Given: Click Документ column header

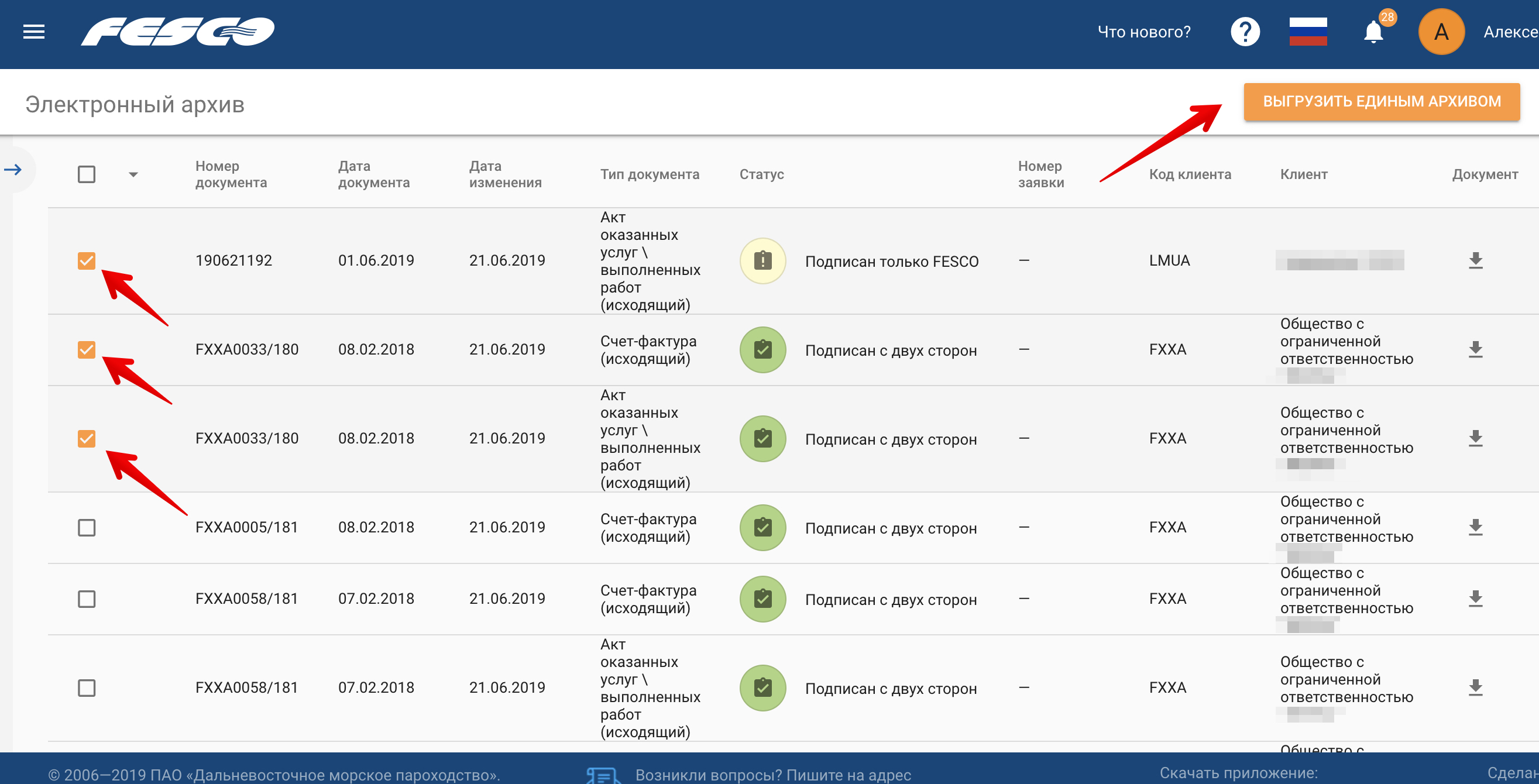Looking at the screenshot, I should click(x=1485, y=174).
